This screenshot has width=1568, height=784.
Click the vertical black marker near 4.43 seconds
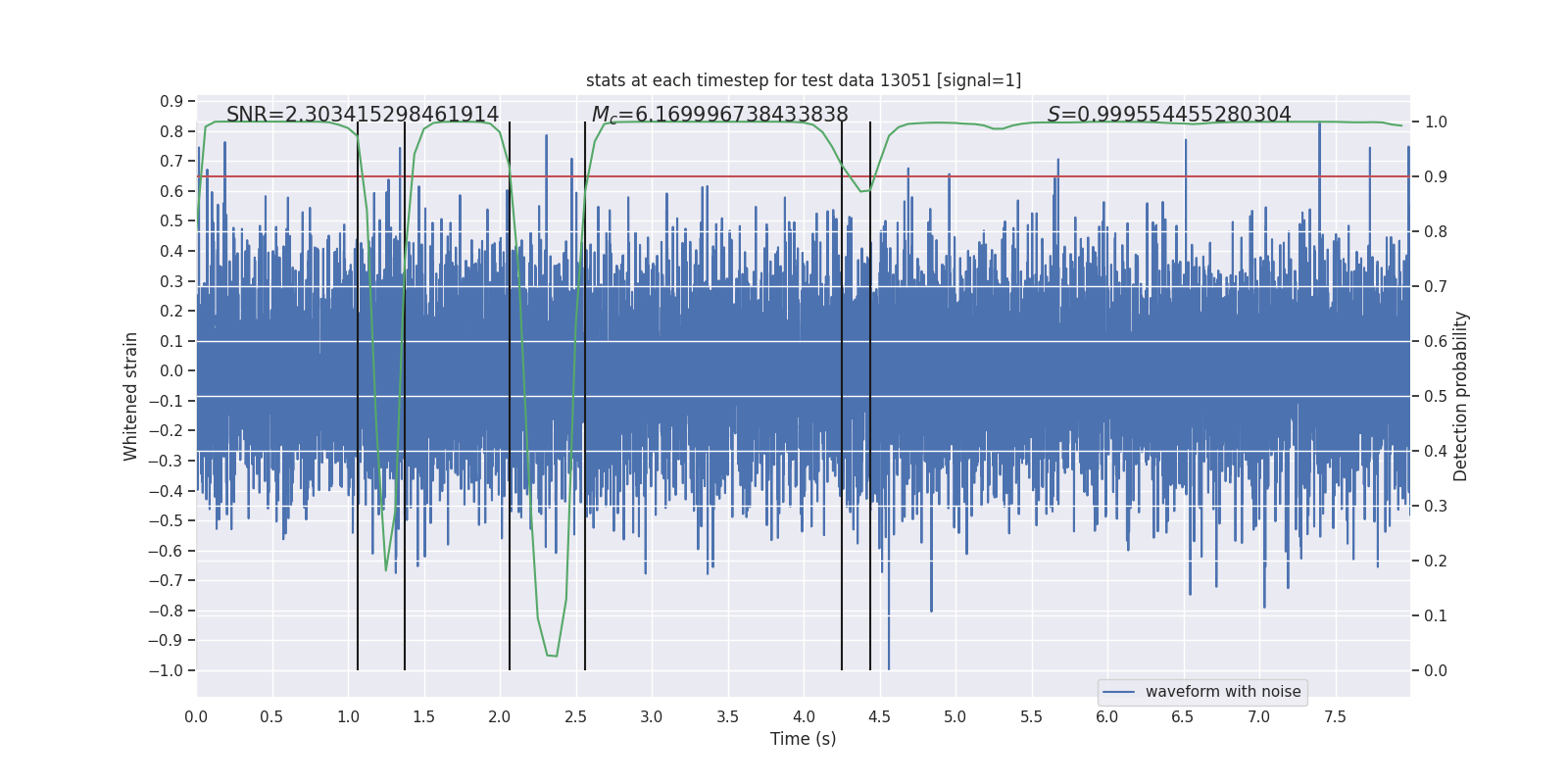click(870, 396)
